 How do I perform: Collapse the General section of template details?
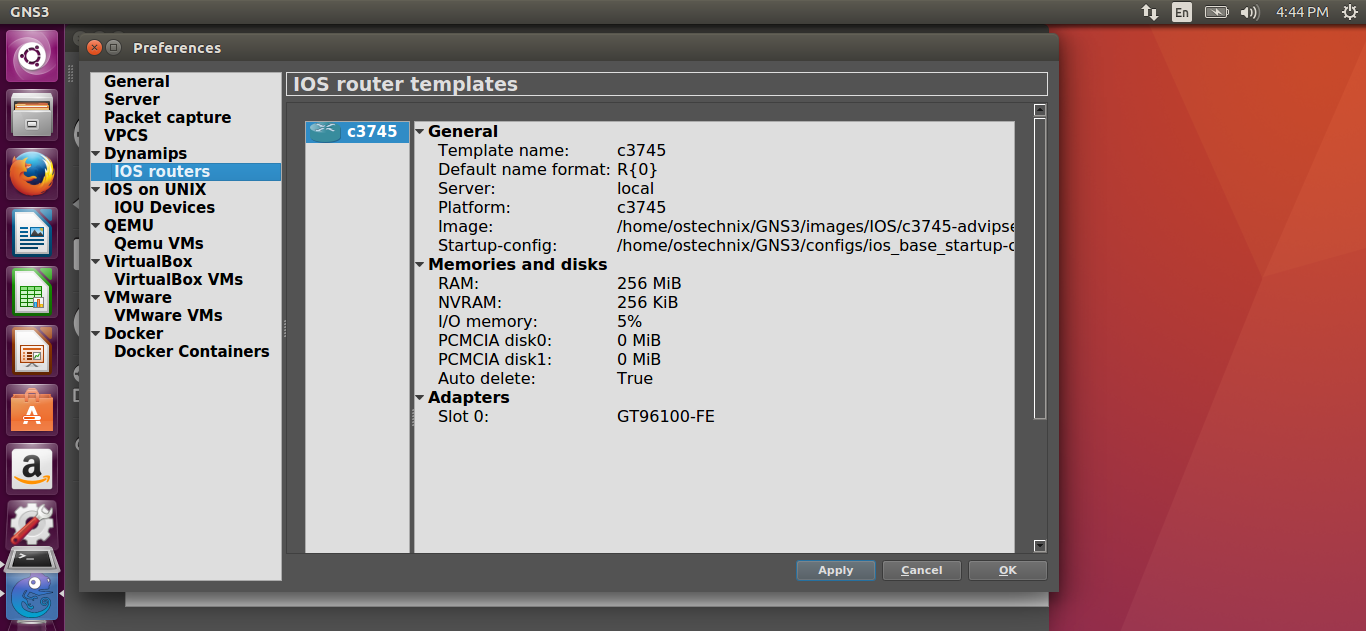420,132
